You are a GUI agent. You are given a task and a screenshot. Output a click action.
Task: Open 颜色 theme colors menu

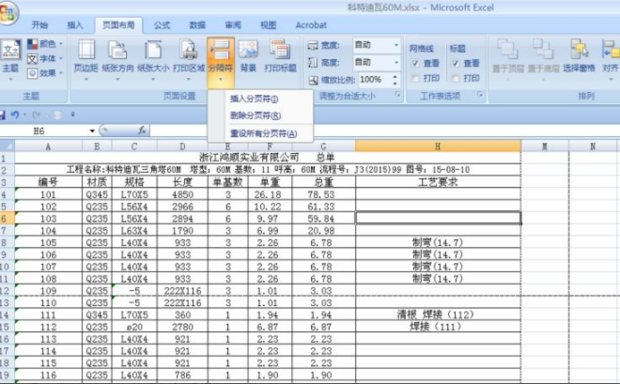coord(45,44)
